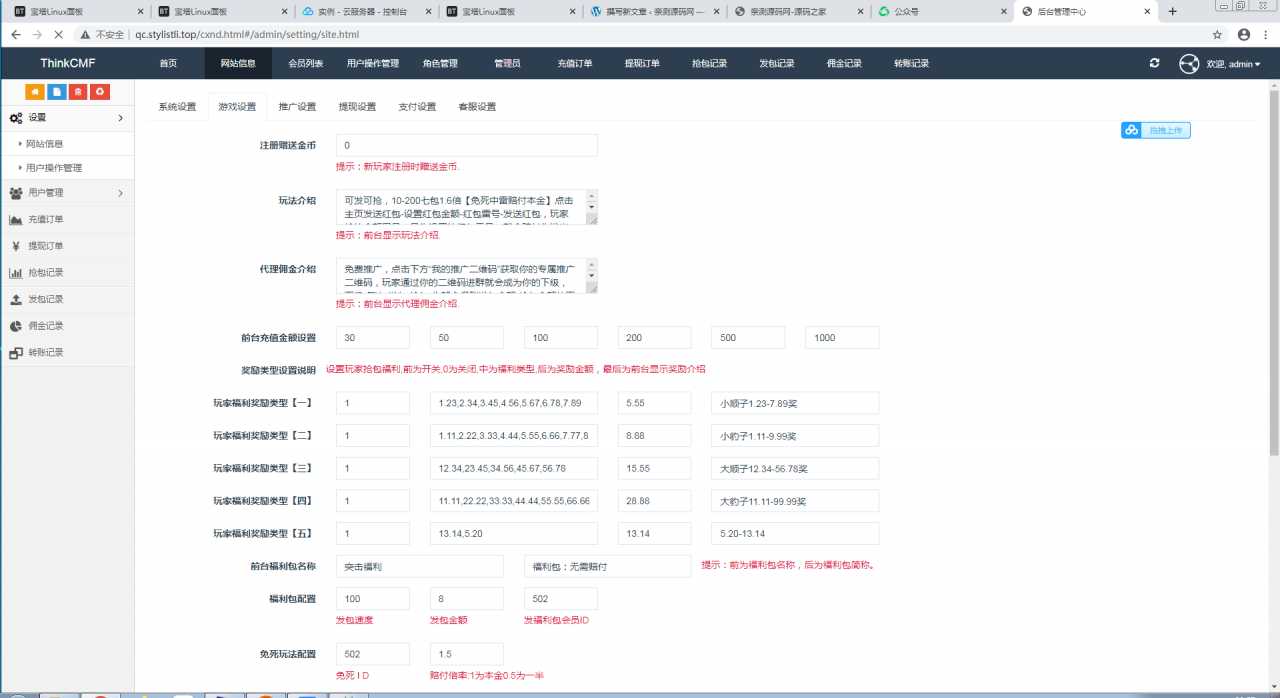Click the blue document shortcut icon

[x=57, y=92]
